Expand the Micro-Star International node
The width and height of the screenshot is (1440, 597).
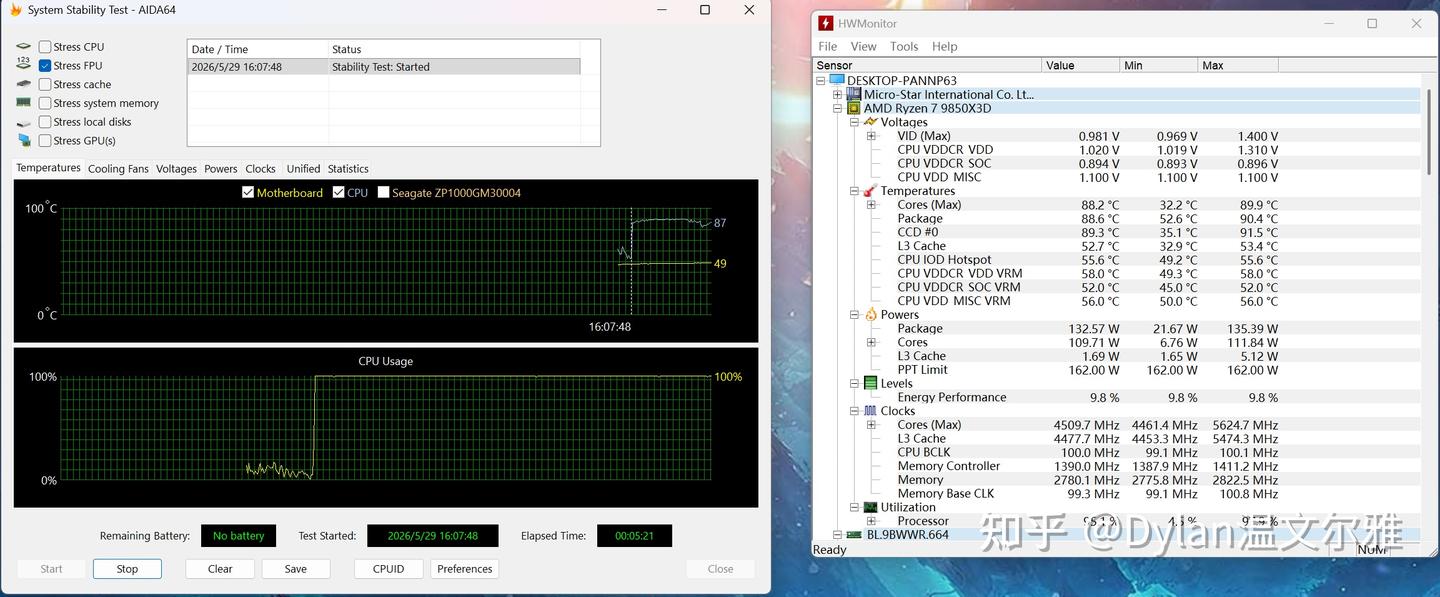click(x=838, y=95)
